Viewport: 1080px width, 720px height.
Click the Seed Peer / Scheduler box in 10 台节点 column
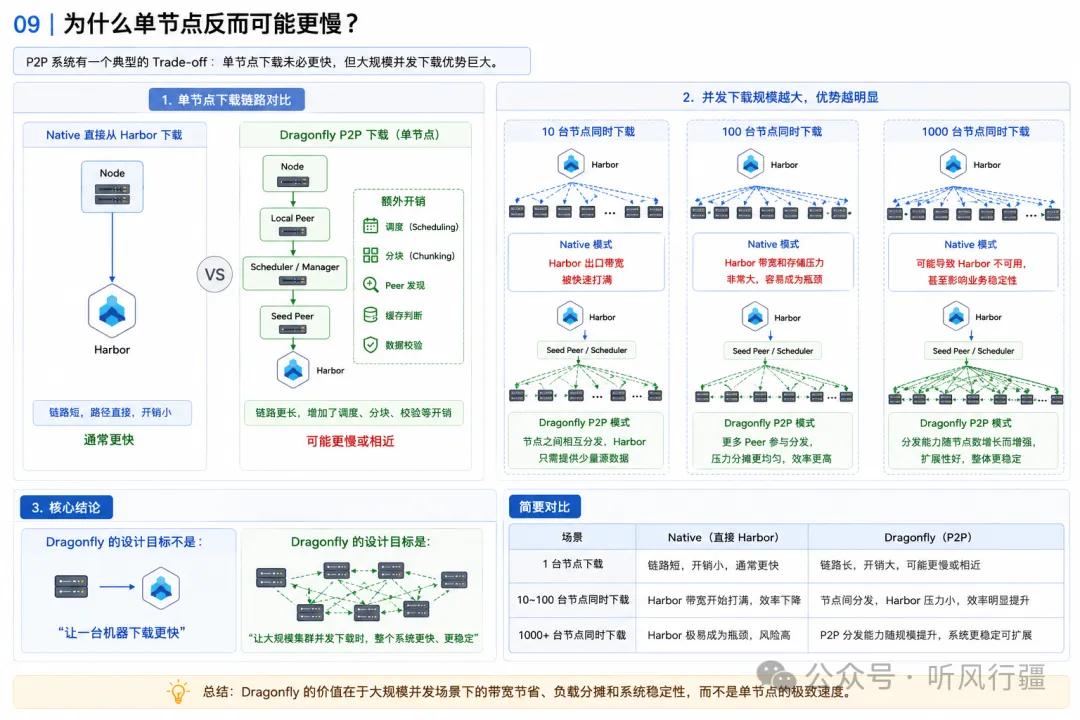pos(586,350)
